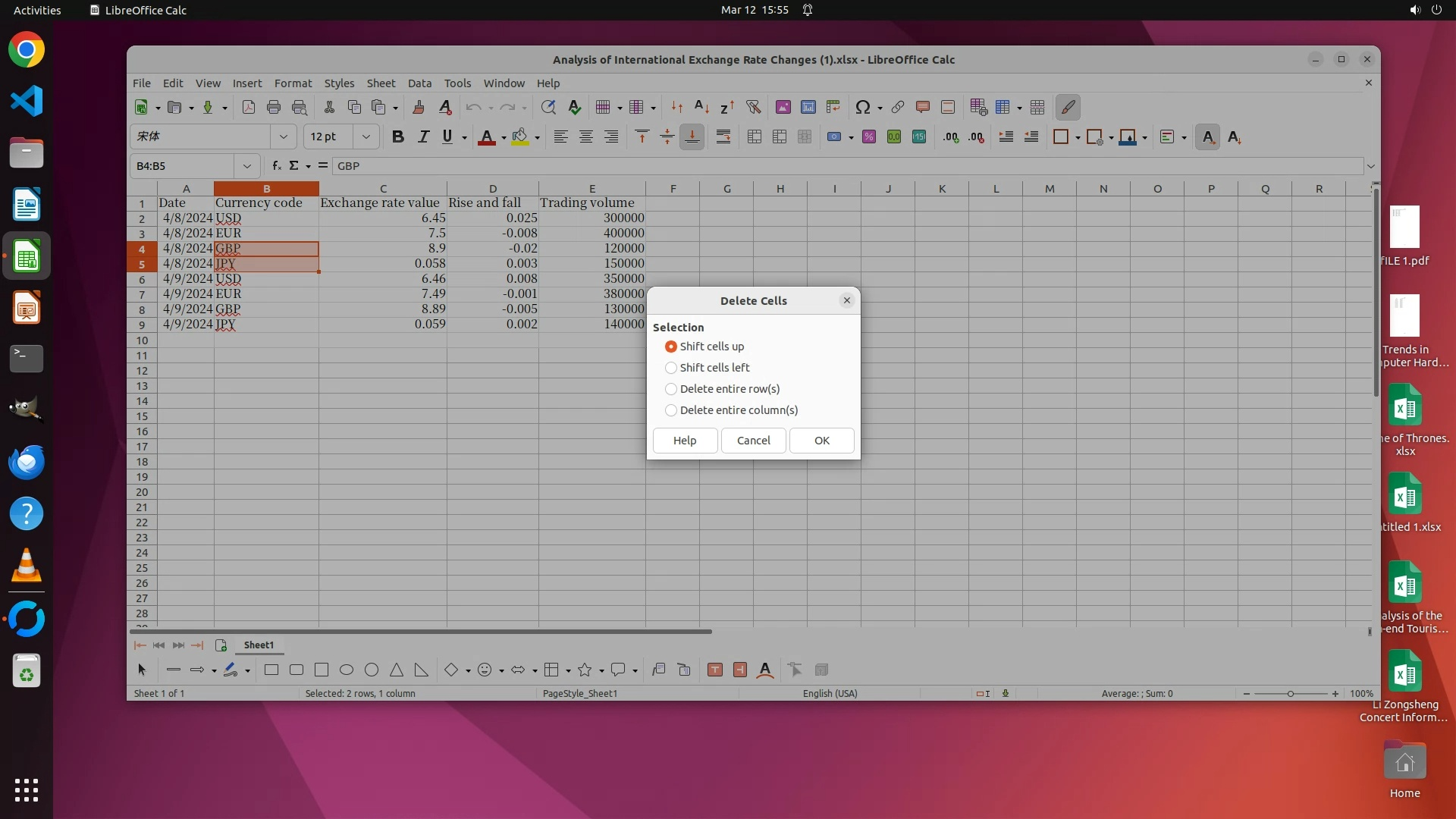Open the font size dropdown arrow
Image resolution: width=1456 pixels, height=819 pixels.
(366, 137)
